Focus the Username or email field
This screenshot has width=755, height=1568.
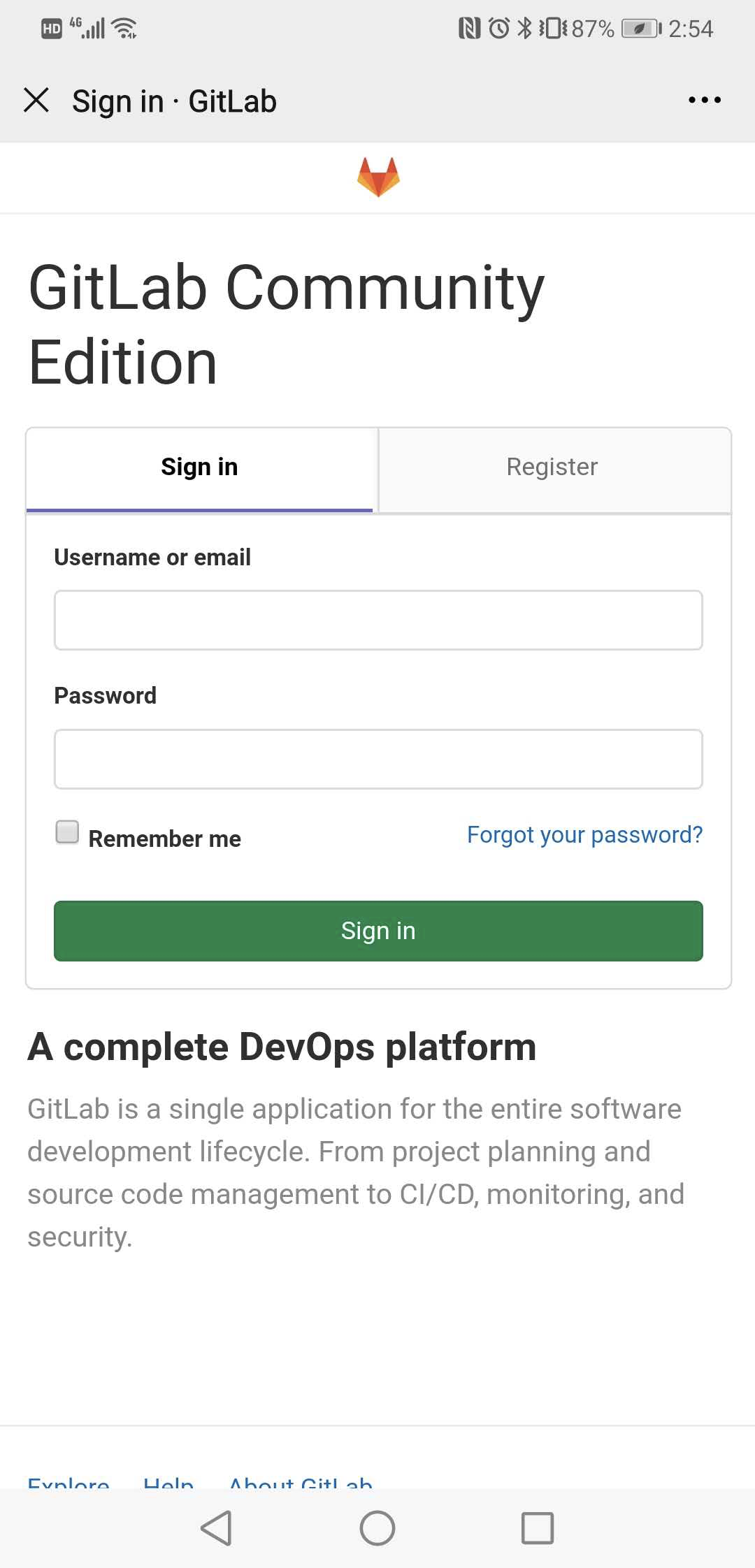click(x=378, y=620)
